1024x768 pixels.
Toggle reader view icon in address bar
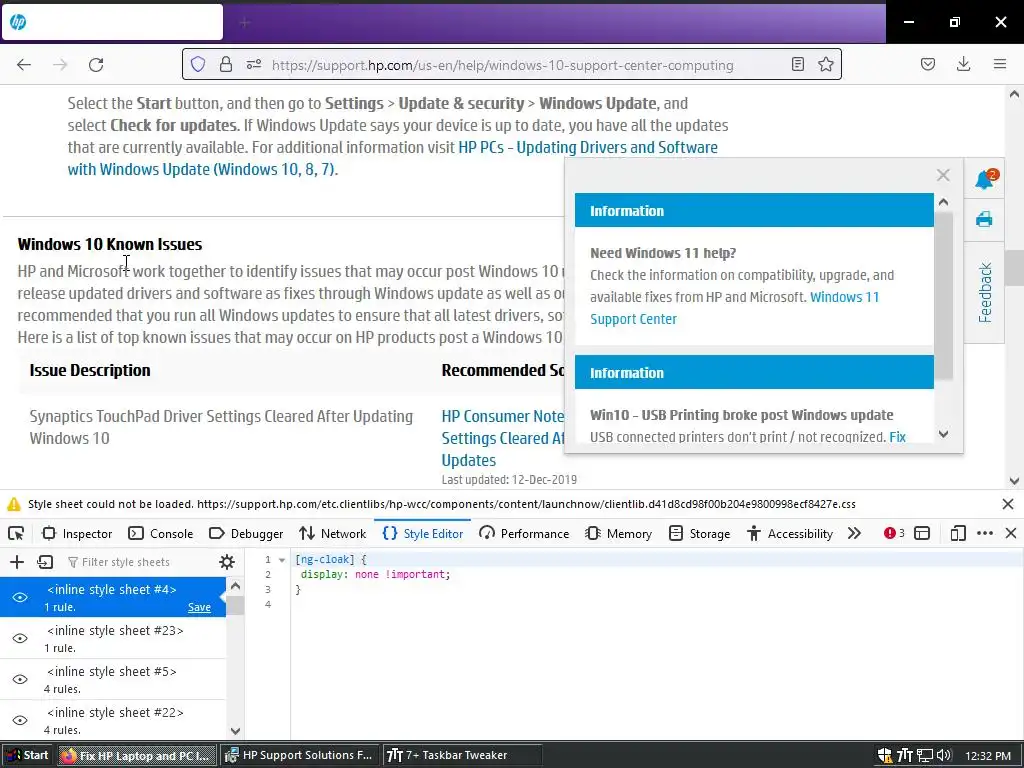coord(797,64)
